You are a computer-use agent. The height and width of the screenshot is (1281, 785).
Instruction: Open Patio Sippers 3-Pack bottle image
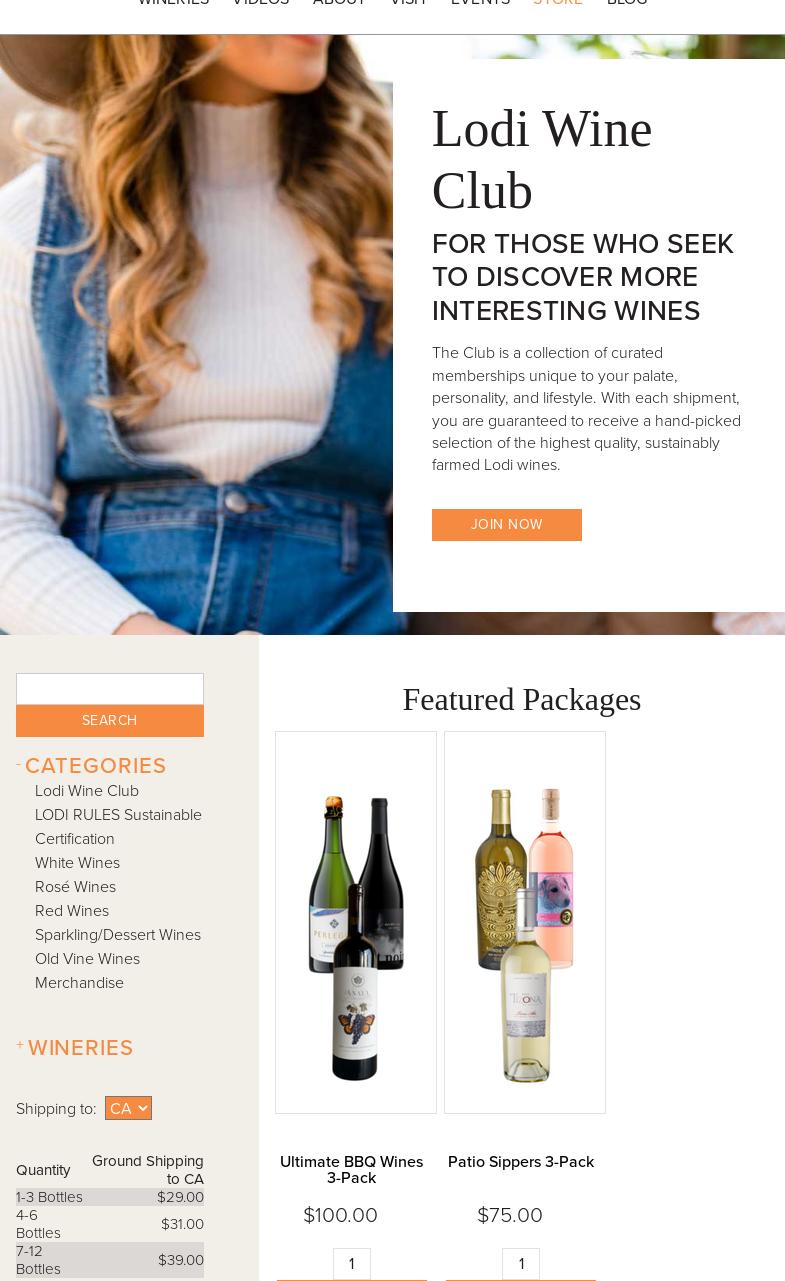click(x=525, y=922)
